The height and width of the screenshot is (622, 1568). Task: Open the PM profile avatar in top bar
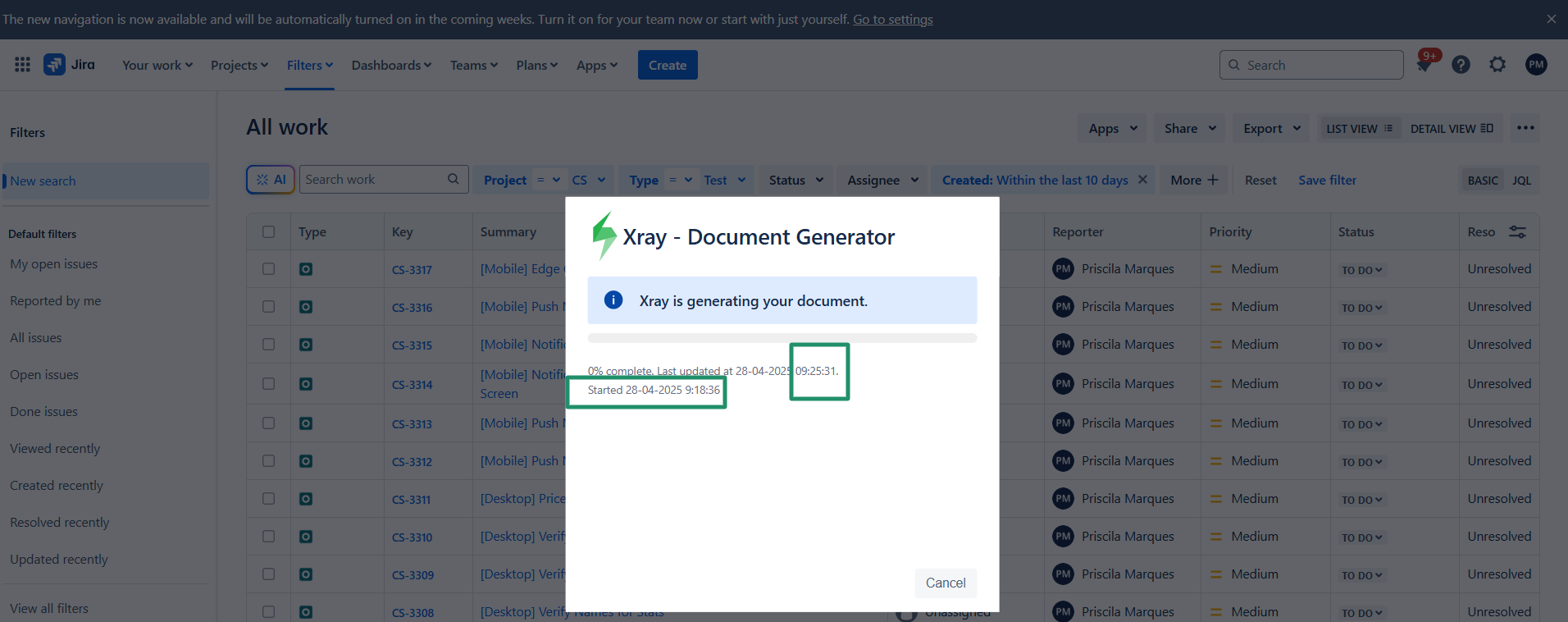tap(1536, 65)
